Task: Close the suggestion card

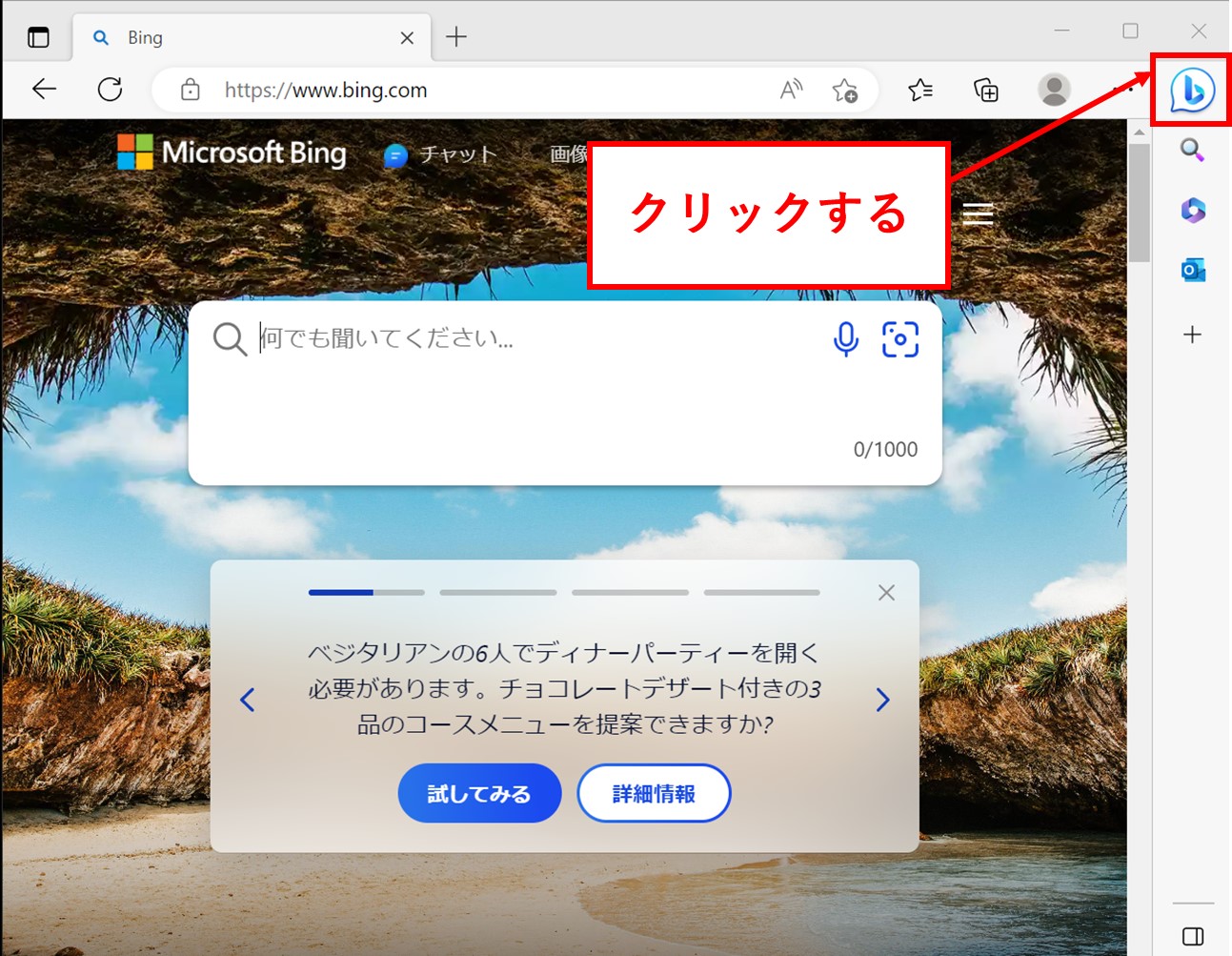Action: (886, 593)
